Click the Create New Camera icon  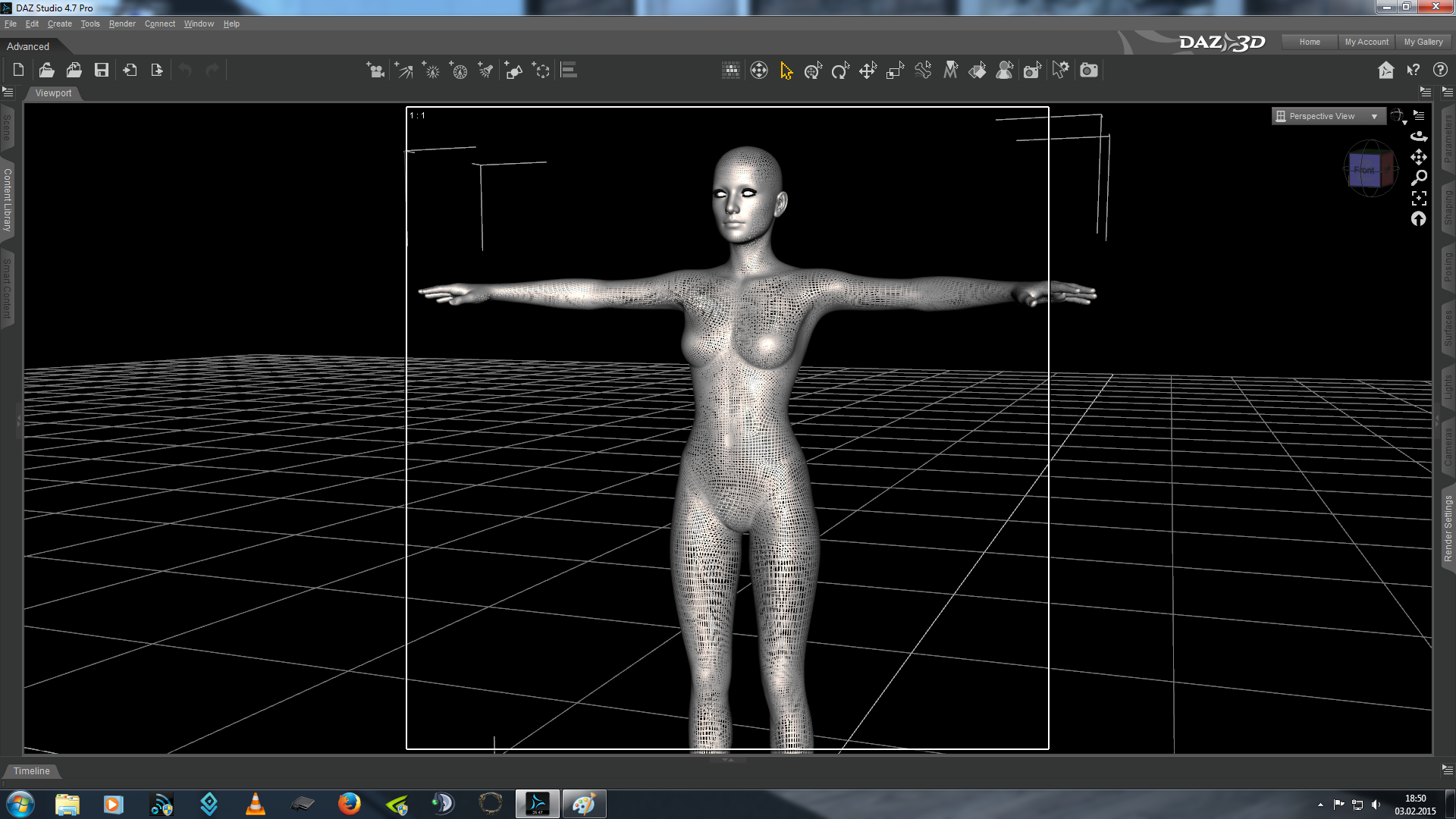click(x=375, y=71)
